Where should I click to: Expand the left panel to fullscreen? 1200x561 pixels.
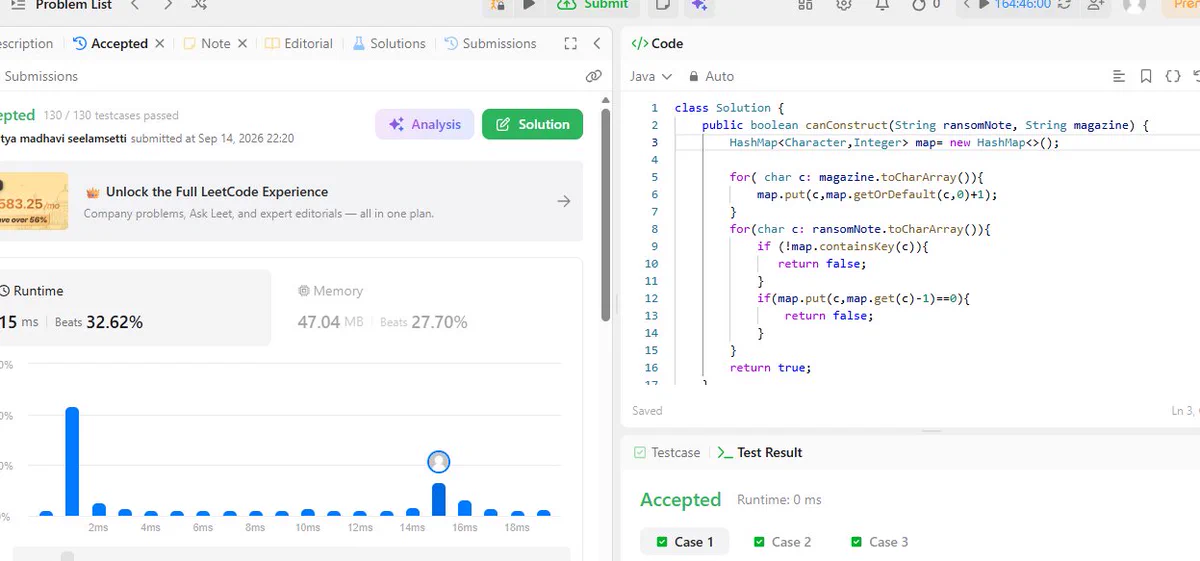tap(570, 44)
